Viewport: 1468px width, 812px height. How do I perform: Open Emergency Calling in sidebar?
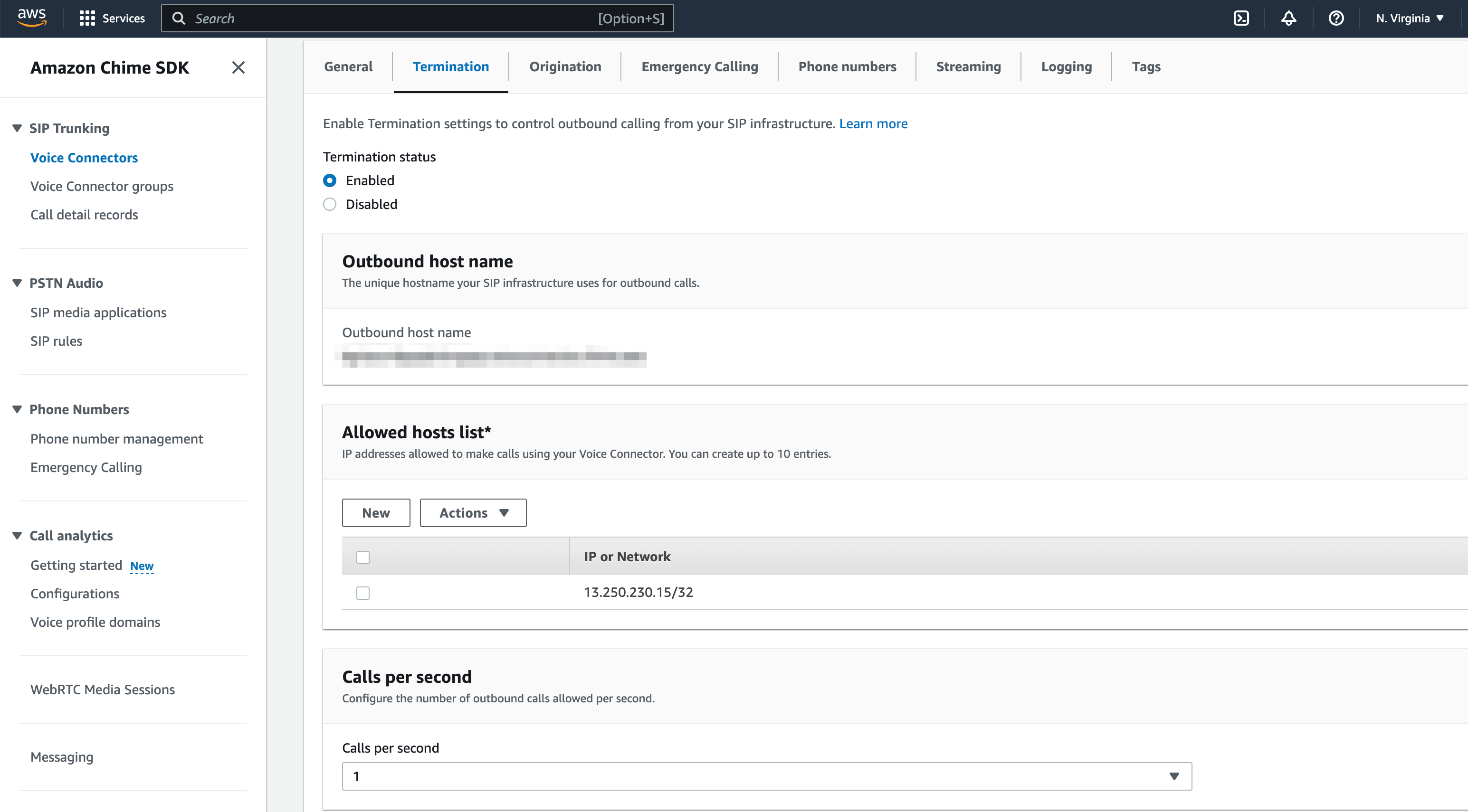click(86, 468)
